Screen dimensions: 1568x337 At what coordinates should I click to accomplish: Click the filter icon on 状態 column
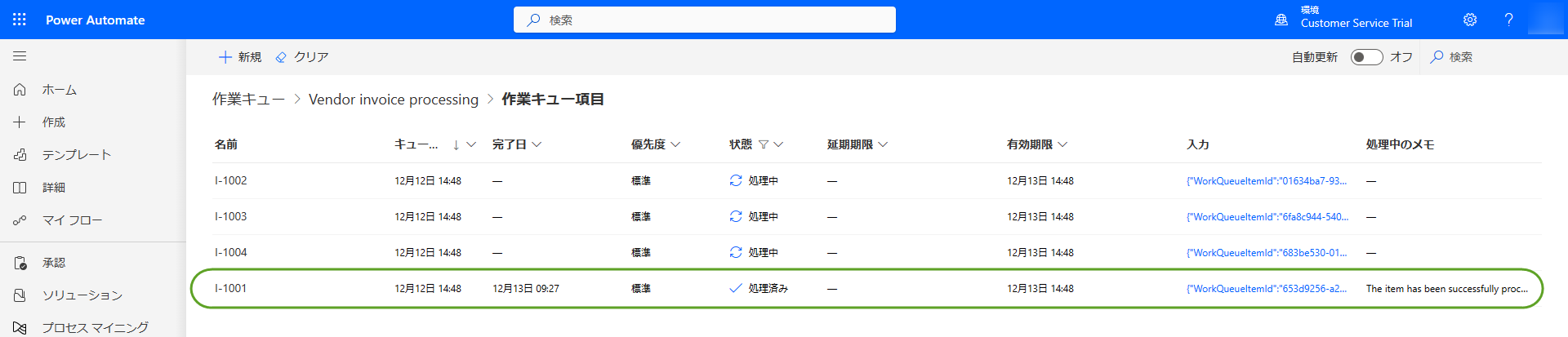(x=764, y=144)
